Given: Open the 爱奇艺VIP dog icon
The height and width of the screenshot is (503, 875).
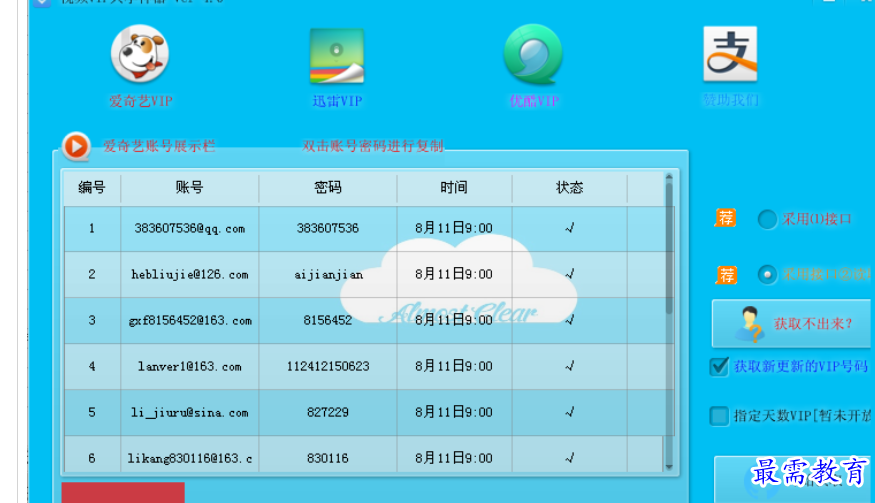Looking at the screenshot, I should tap(140, 54).
